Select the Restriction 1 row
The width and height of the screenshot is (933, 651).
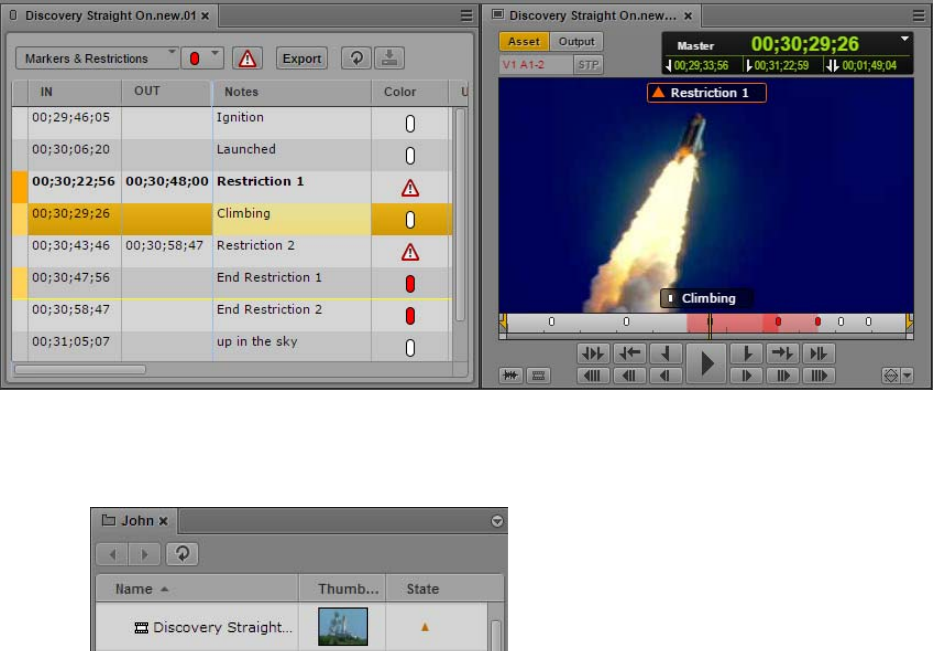(x=232, y=187)
